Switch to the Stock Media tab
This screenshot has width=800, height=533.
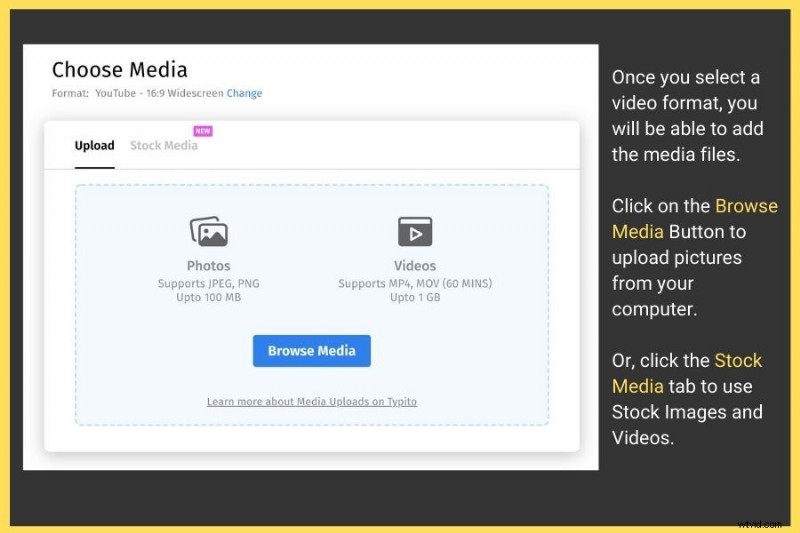tap(164, 145)
